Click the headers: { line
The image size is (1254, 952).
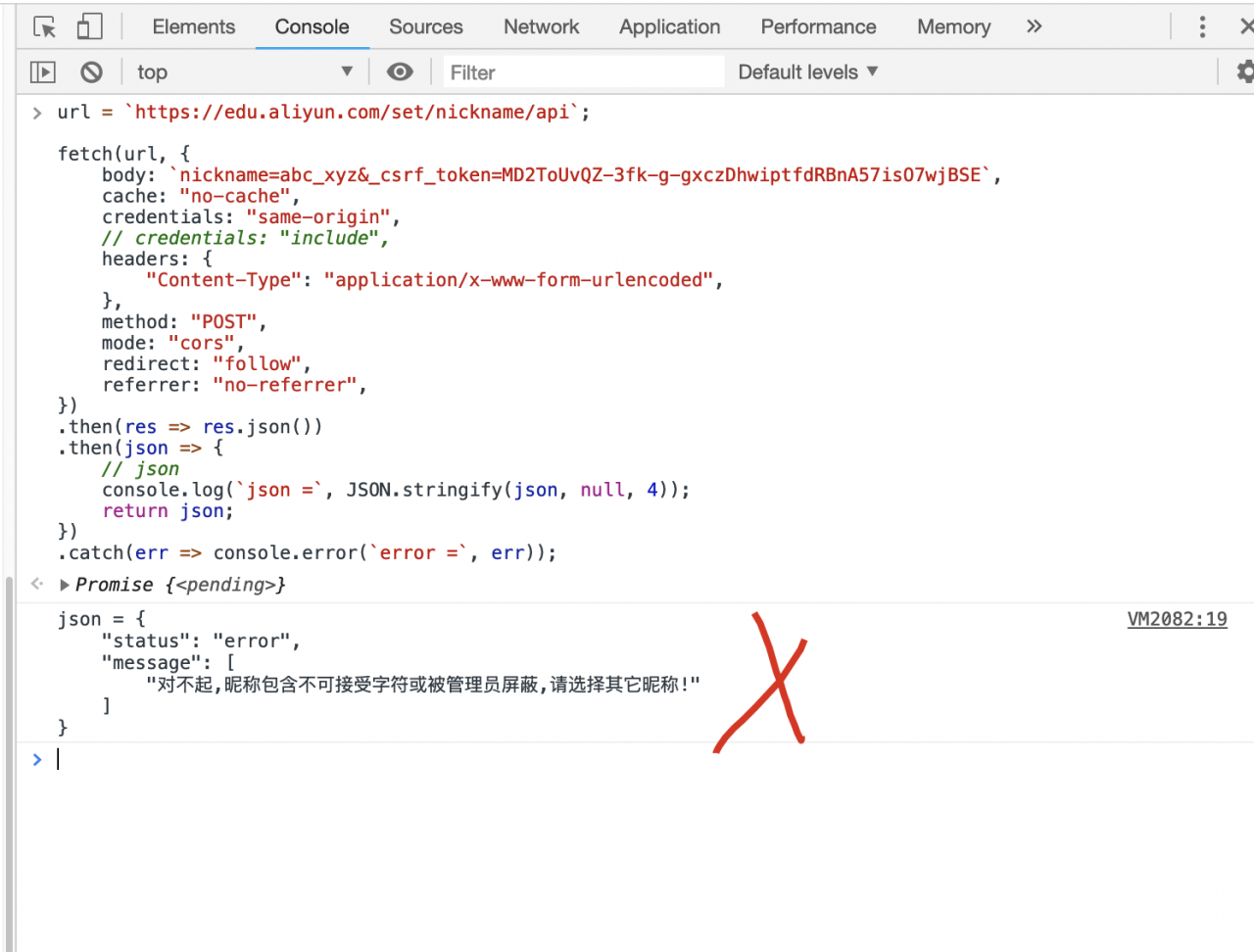pyautogui.click(x=157, y=260)
